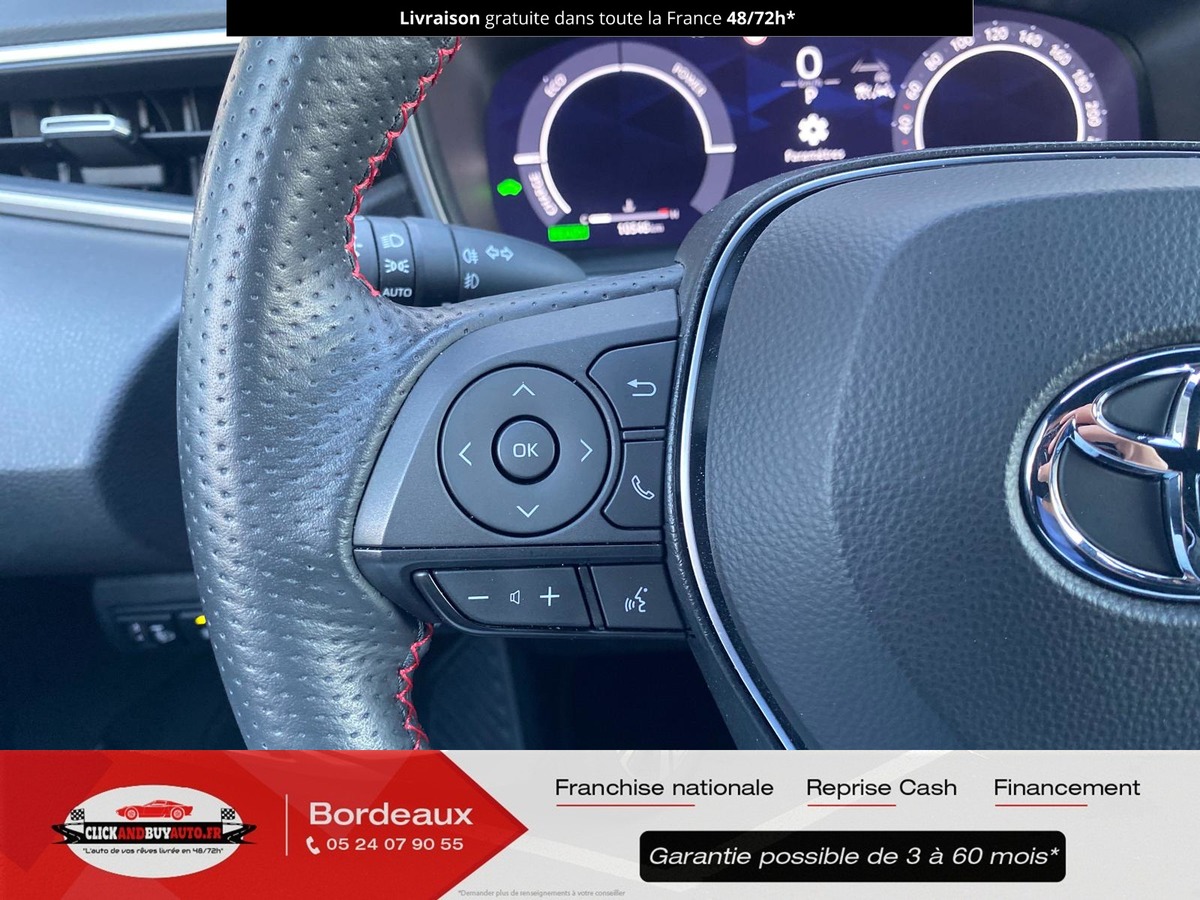This screenshot has height=900, width=1200.
Task: Click the Garantie possible de 3 à 60 mois banner
Action: 852,856
